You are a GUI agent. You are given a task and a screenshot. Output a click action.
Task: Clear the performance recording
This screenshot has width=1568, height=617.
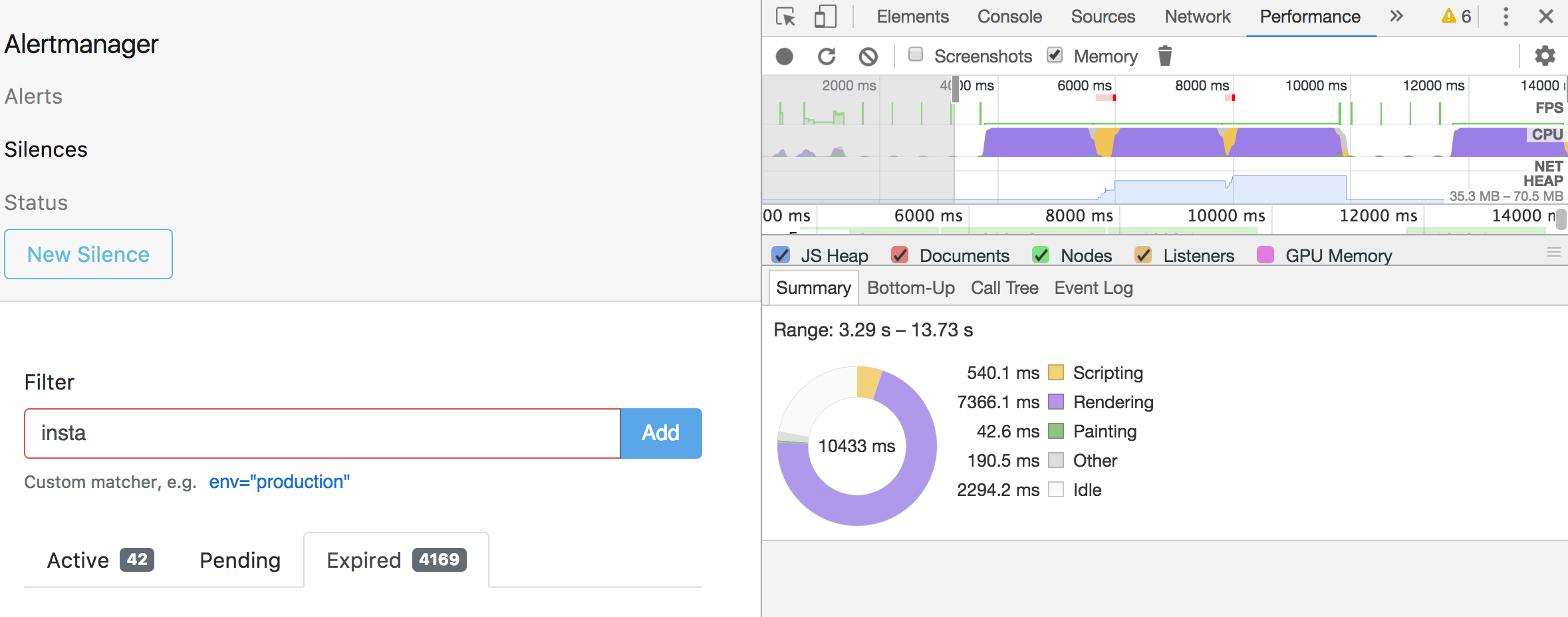coord(868,57)
